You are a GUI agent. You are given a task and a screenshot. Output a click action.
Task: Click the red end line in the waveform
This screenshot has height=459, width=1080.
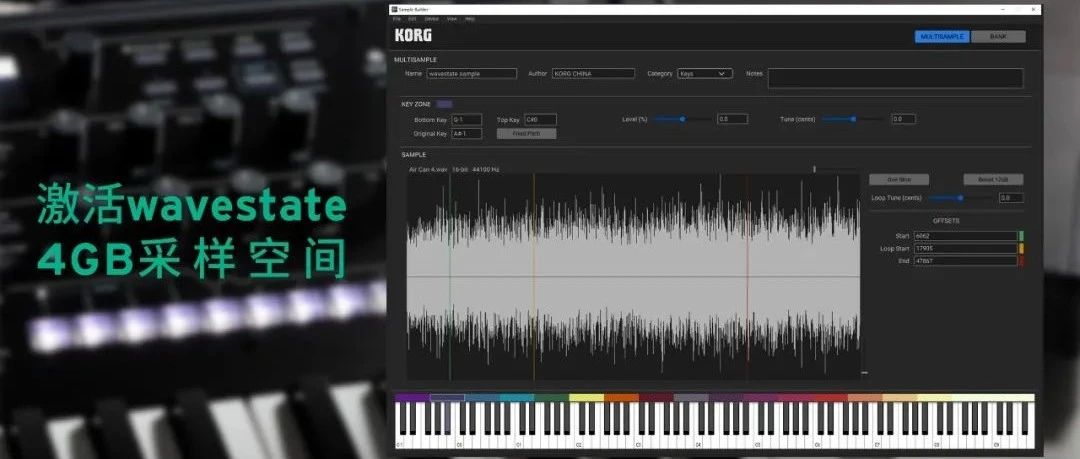coord(747,276)
